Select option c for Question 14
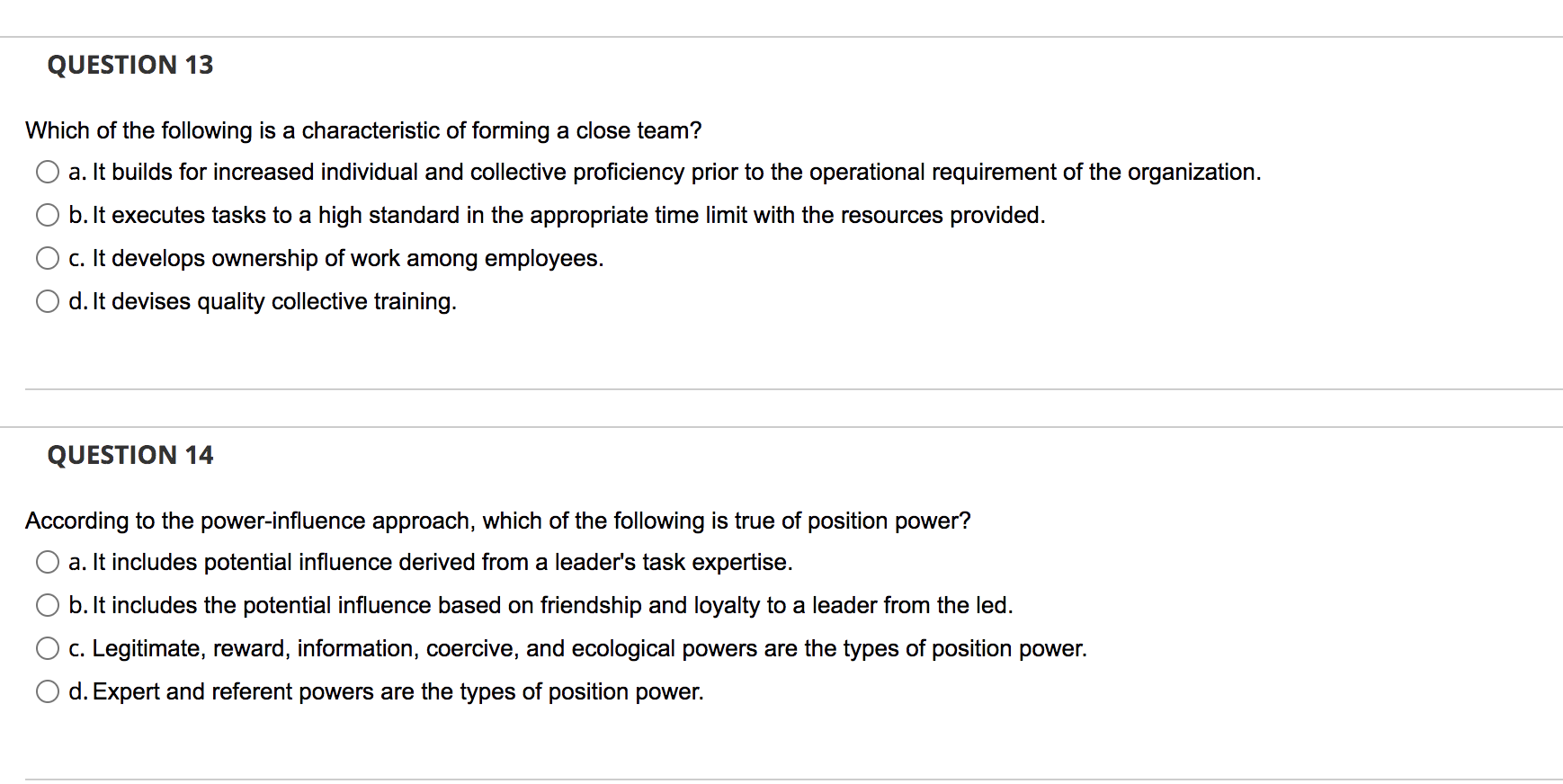The height and width of the screenshot is (784, 1563). pyautogui.click(x=48, y=648)
